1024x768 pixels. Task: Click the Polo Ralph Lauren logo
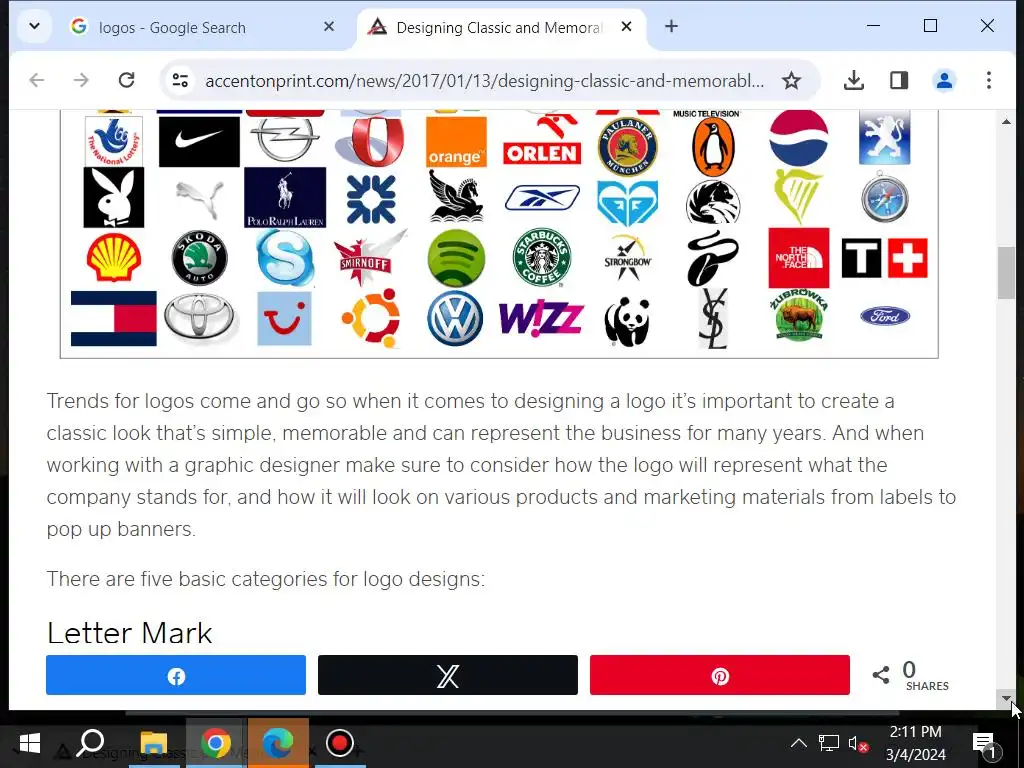285,197
